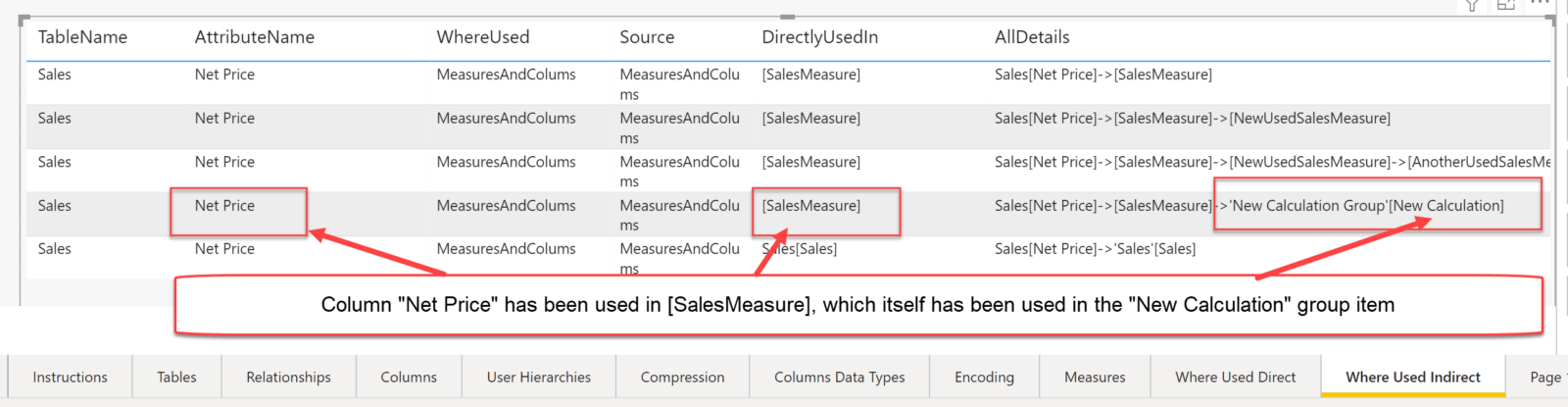Viewport: 1568px width, 407px height.
Task: Select the Measures page tab
Action: click(x=1095, y=377)
